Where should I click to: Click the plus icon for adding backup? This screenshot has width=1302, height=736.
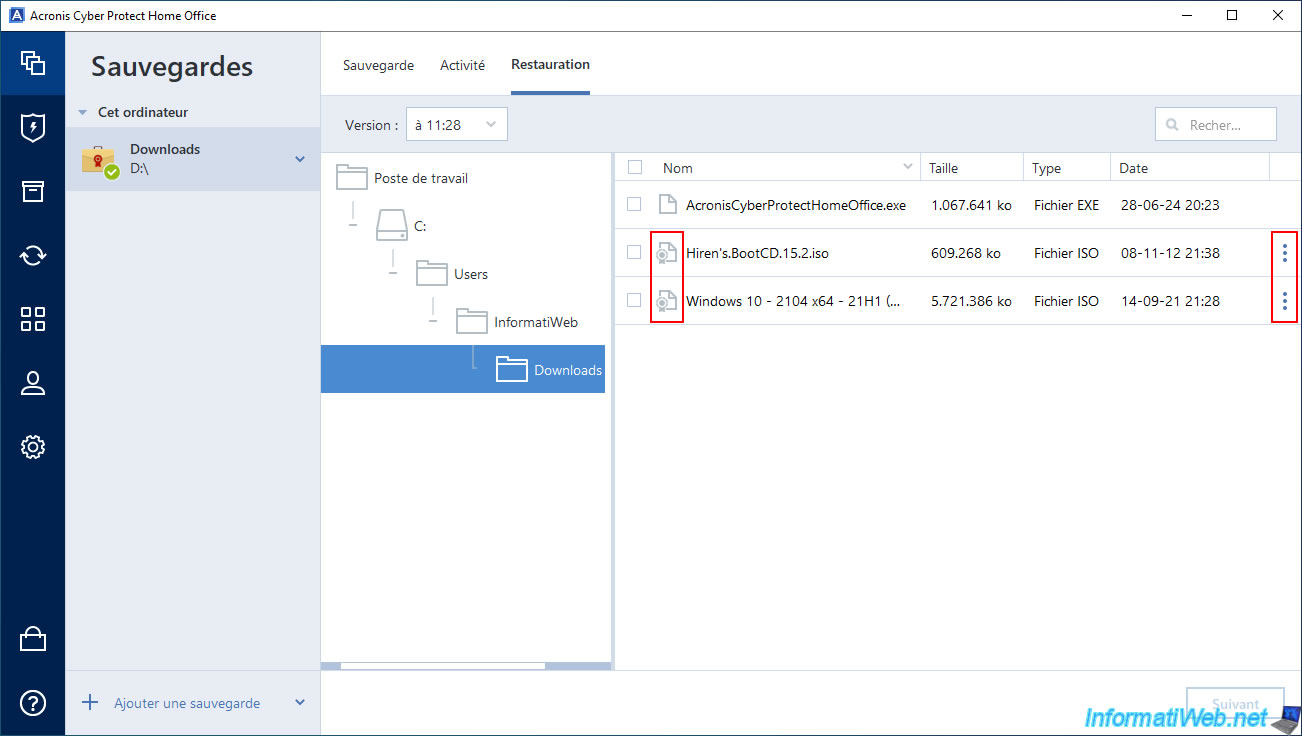(90, 703)
